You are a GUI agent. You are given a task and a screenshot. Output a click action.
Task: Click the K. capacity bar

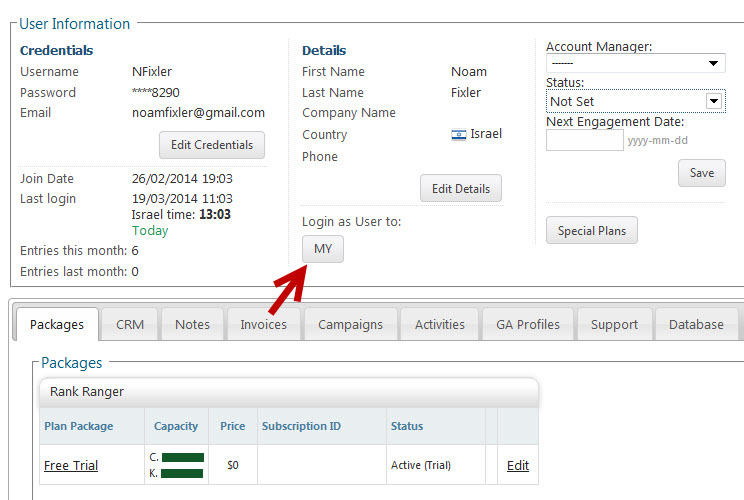[182, 473]
